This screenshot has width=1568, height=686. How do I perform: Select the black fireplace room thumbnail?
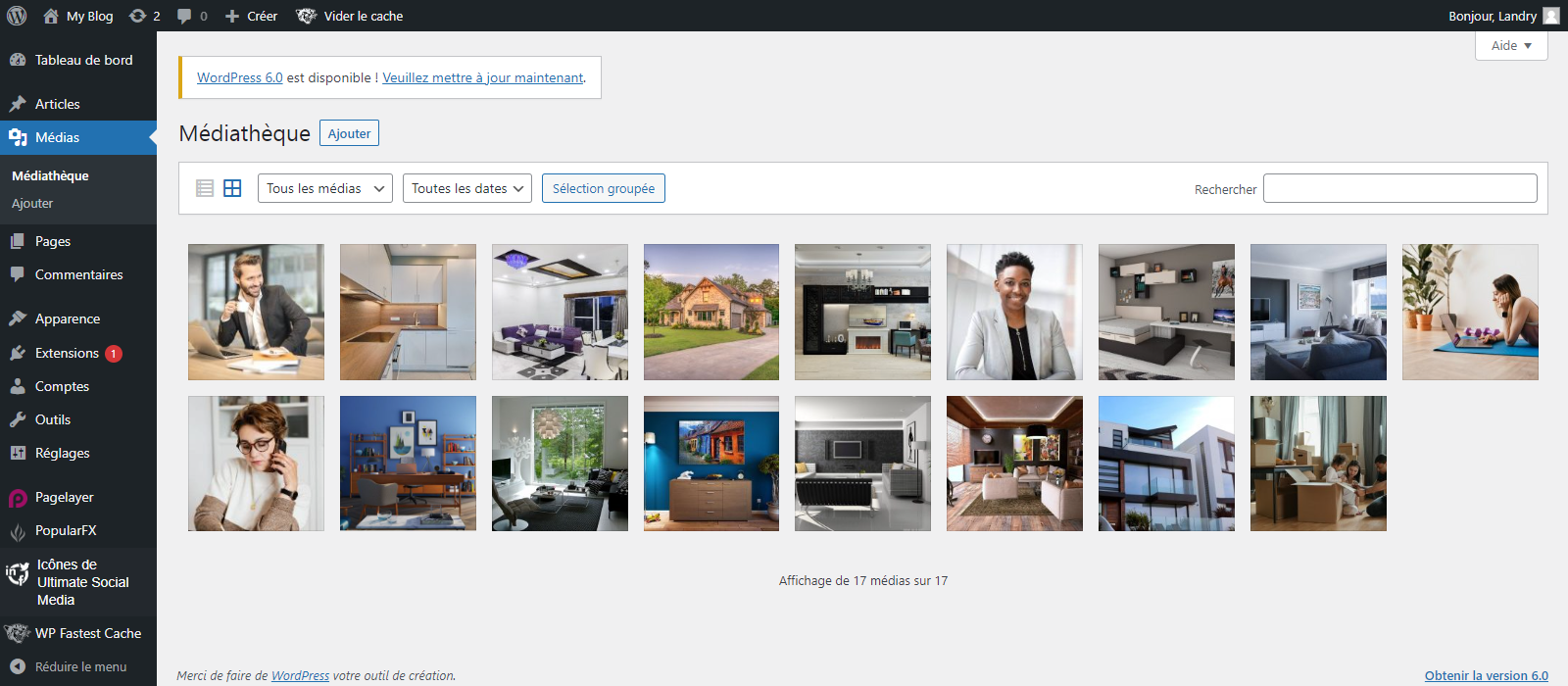click(862, 312)
